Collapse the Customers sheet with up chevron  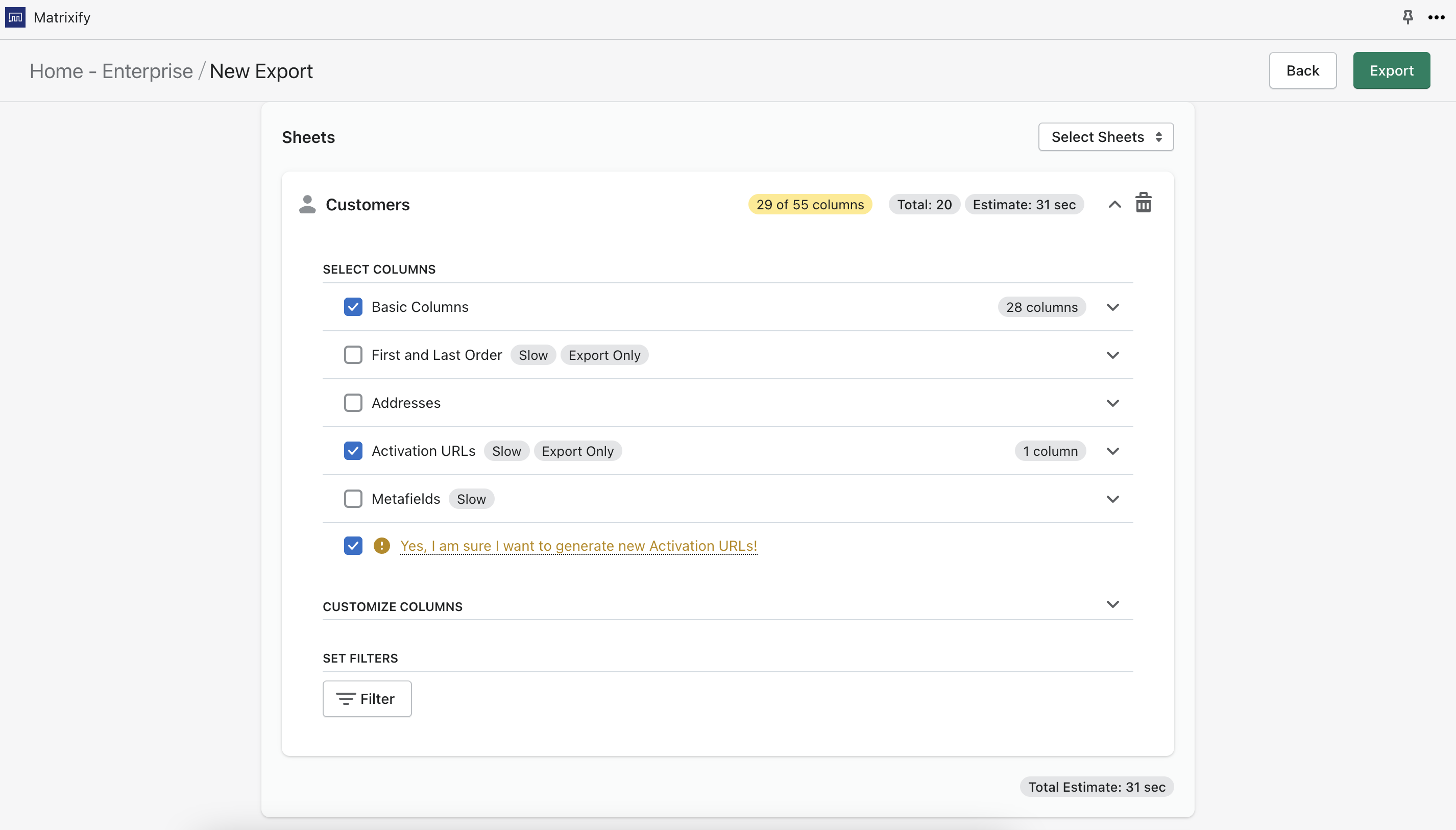[x=1114, y=205]
